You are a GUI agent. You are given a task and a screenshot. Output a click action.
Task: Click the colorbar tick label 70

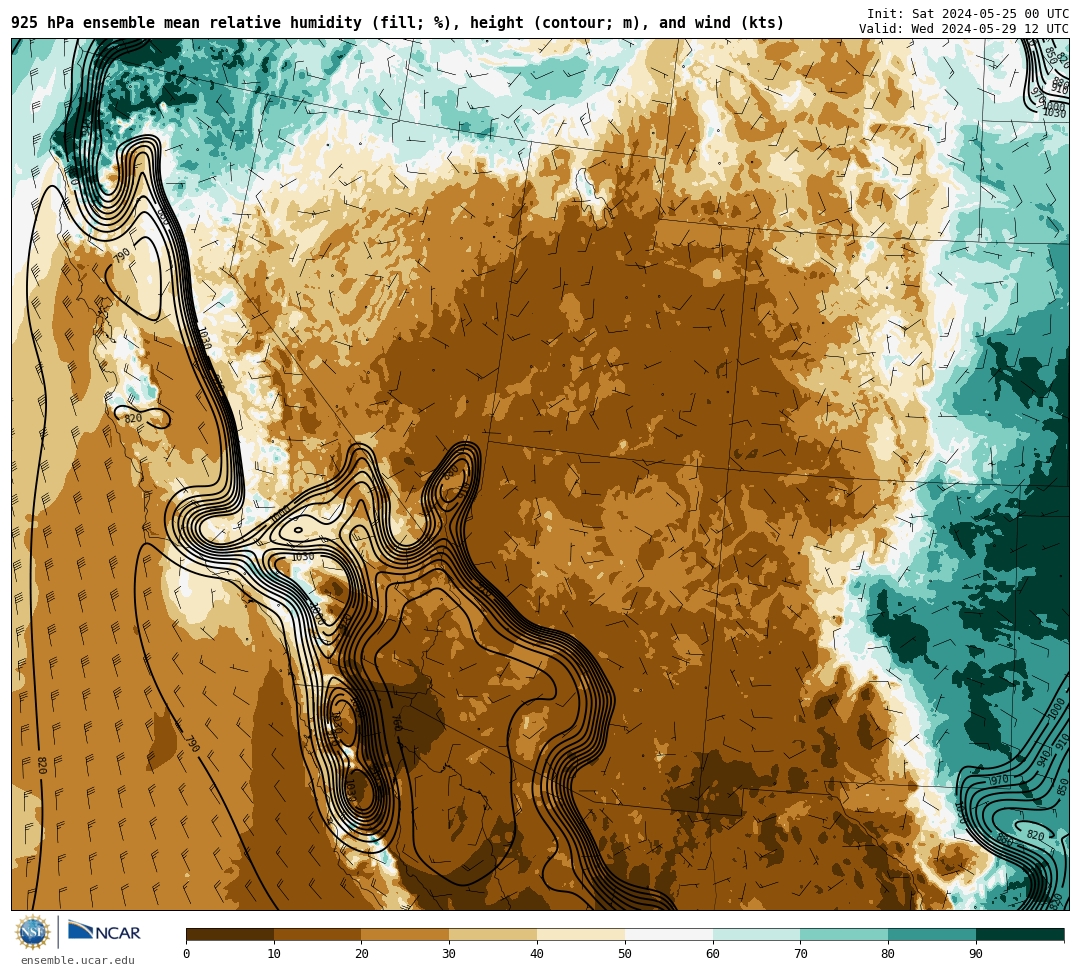[x=800, y=954]
